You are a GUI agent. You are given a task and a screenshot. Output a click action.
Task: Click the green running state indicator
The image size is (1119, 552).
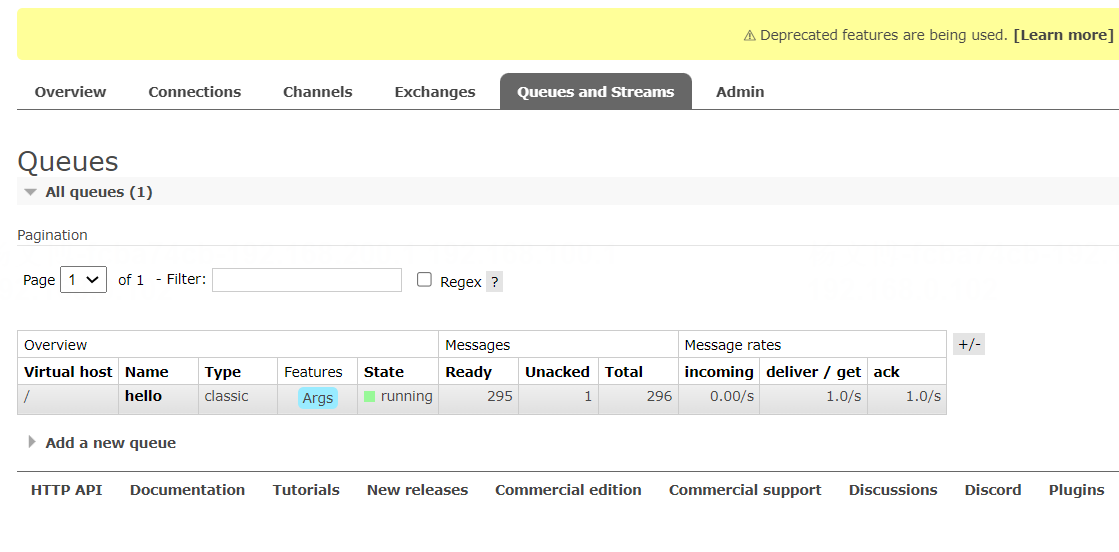(x=370, y=397)
